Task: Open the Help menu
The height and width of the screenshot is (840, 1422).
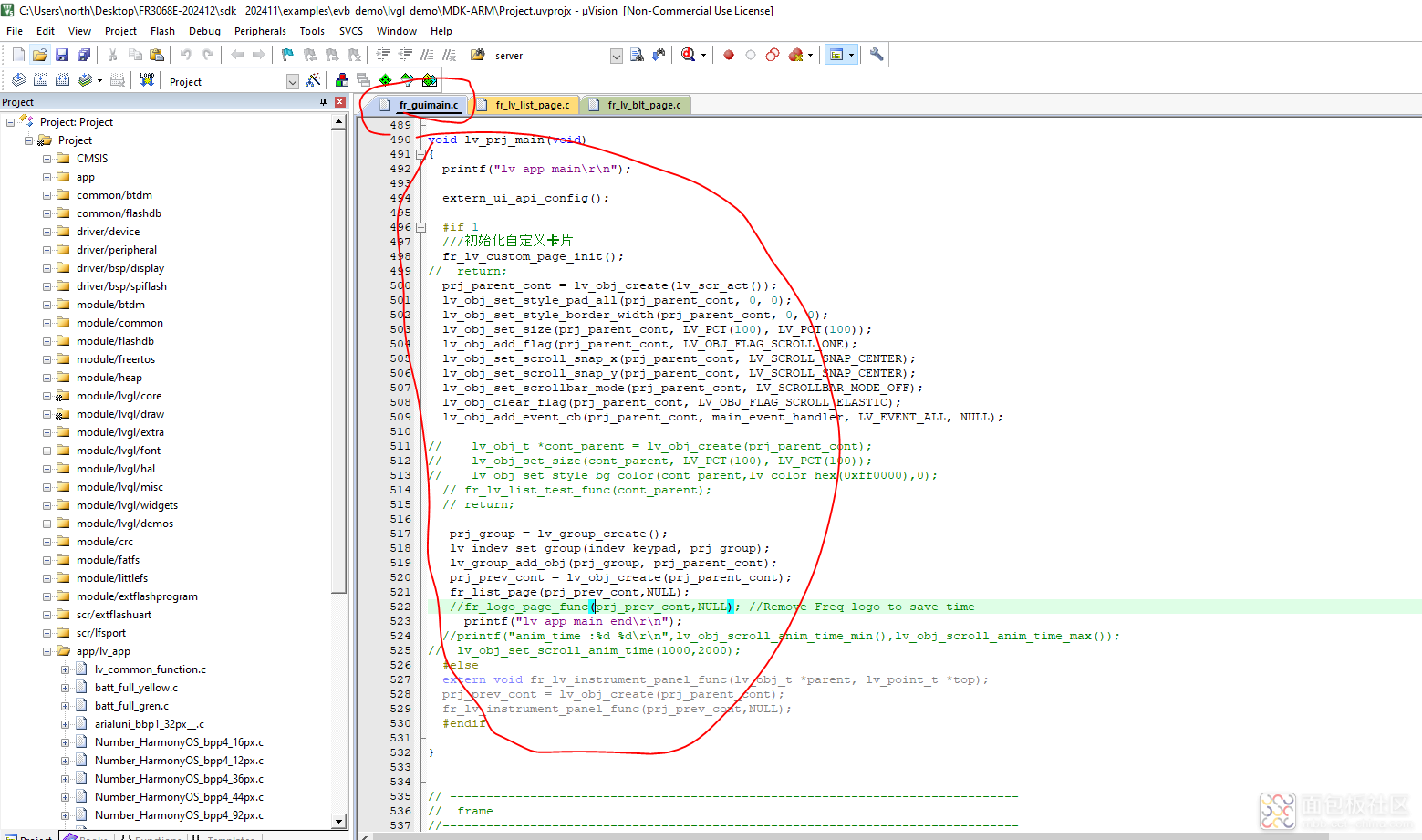Action: [x=441, y=31]
